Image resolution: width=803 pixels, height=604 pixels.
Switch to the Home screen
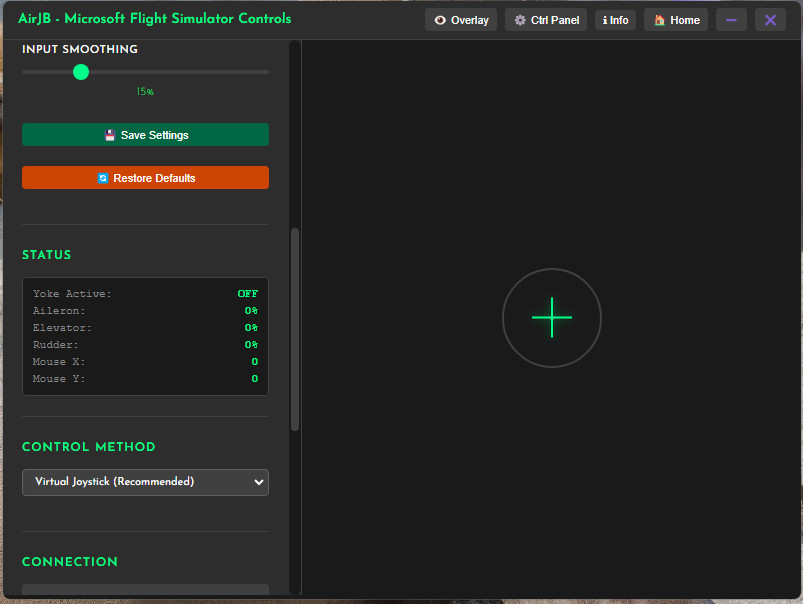675,19
